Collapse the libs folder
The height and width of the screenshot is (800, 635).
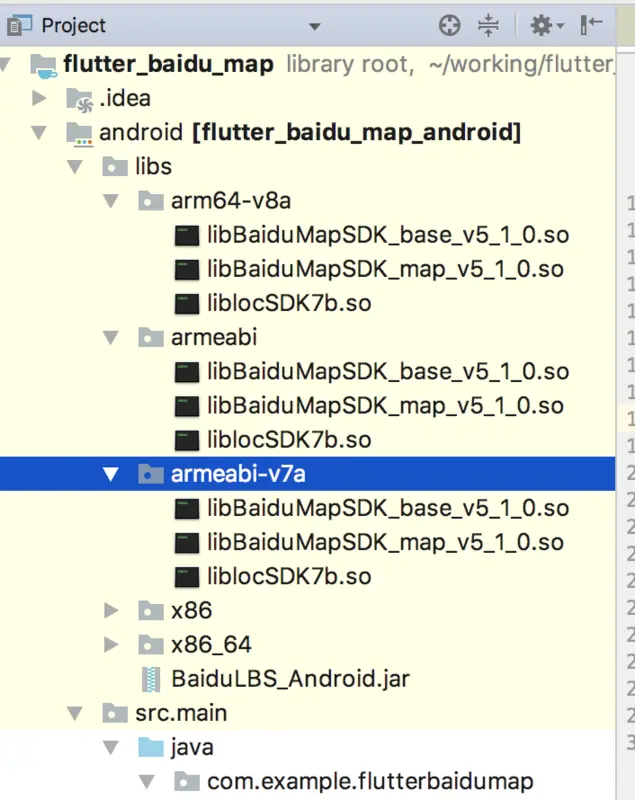pos(75,167)
